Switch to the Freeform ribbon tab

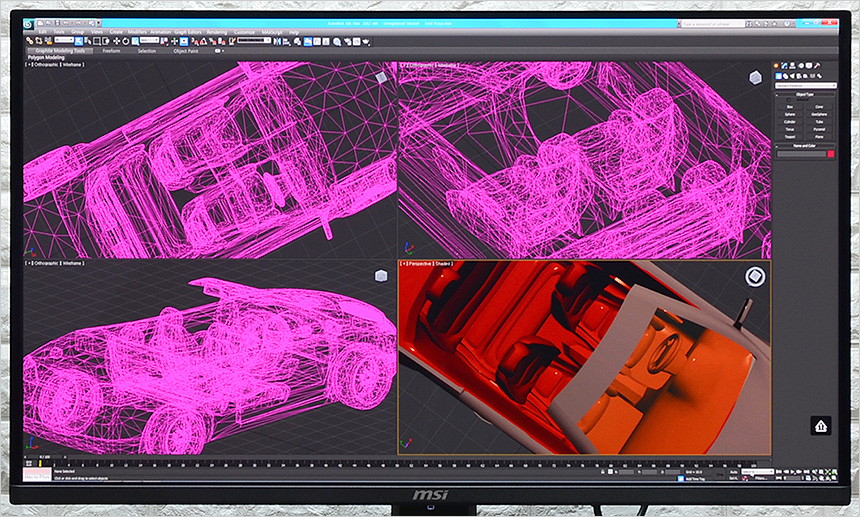pos(112,50)
